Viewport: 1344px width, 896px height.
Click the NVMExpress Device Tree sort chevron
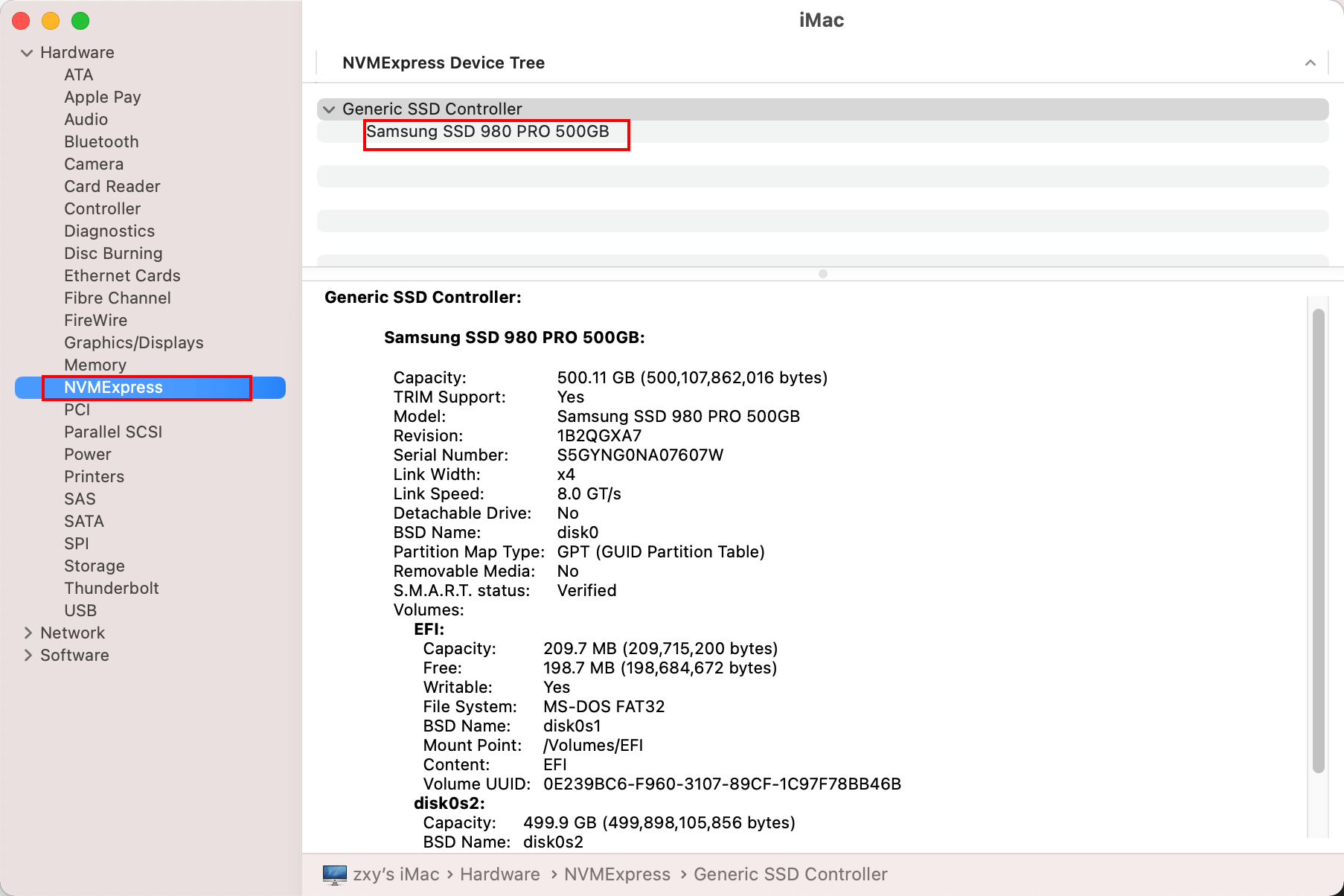[x=1311, y=63]
